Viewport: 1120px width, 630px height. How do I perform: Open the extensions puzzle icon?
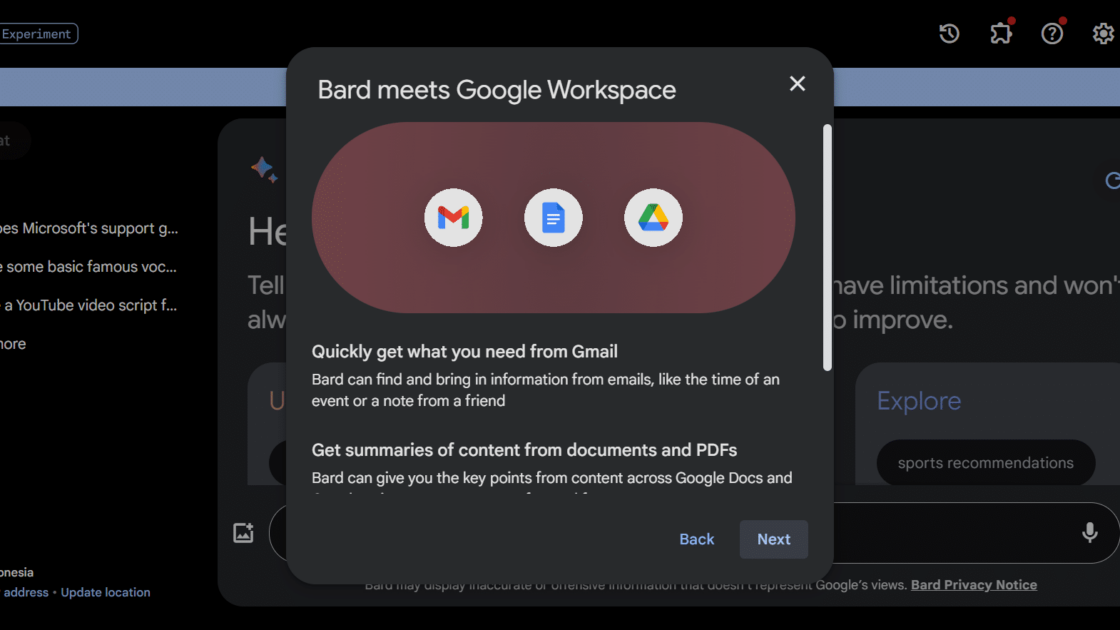tap(1001, 34)
